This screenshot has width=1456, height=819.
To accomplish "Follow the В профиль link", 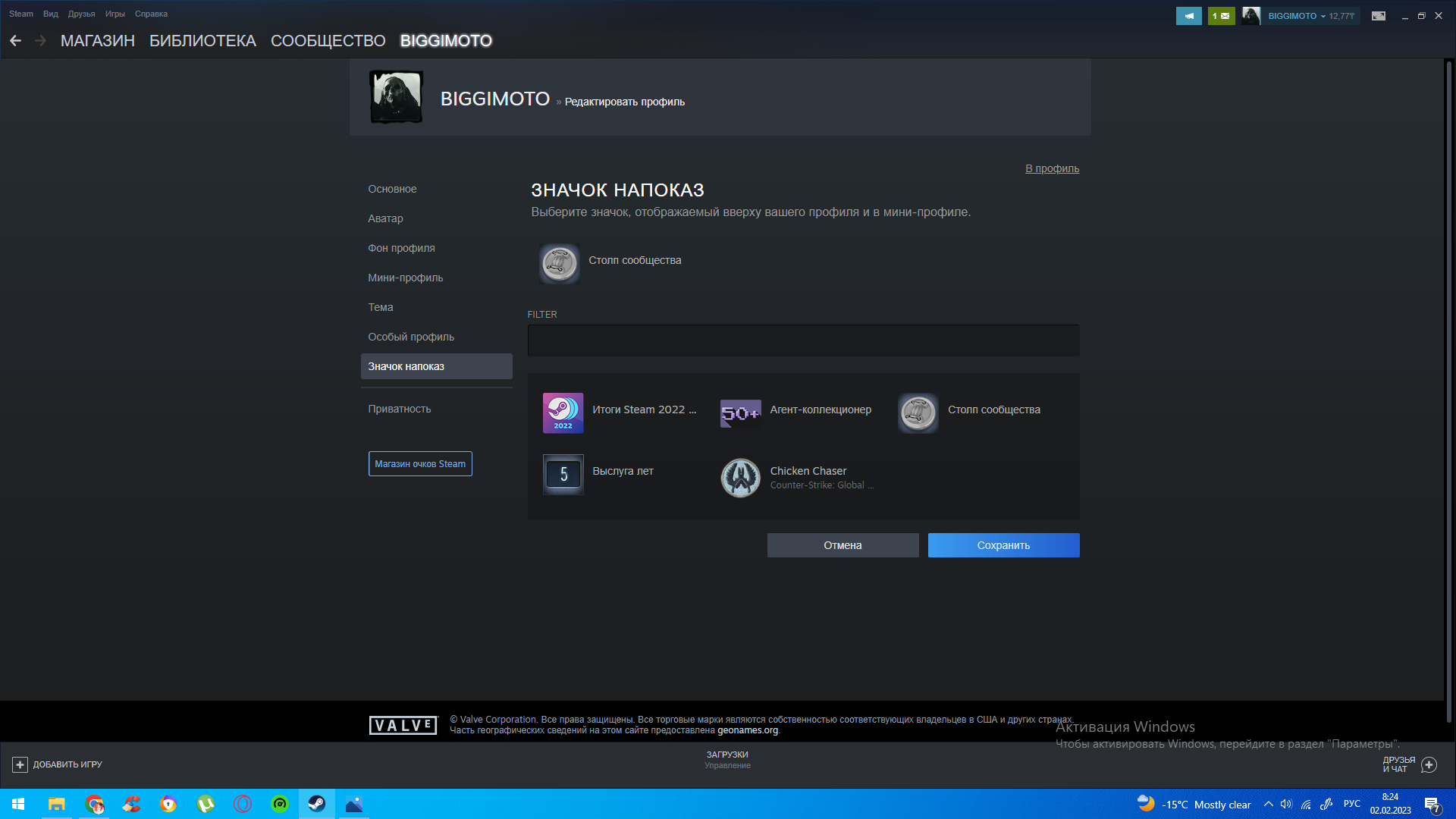I will [1052, 168].
